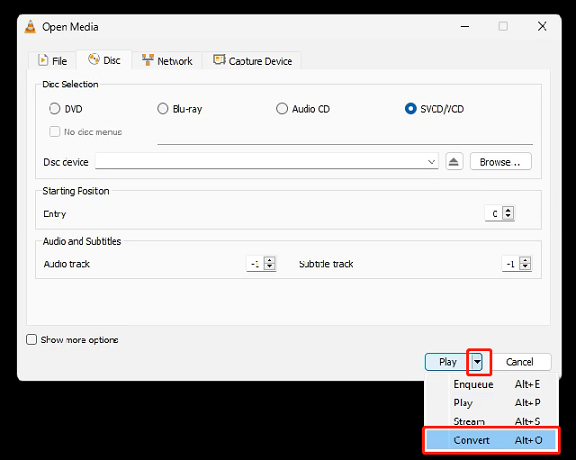Select the Audio CD radio button
Image resolution: width=576 pixels, height=460 pixels.
(282, 109)
